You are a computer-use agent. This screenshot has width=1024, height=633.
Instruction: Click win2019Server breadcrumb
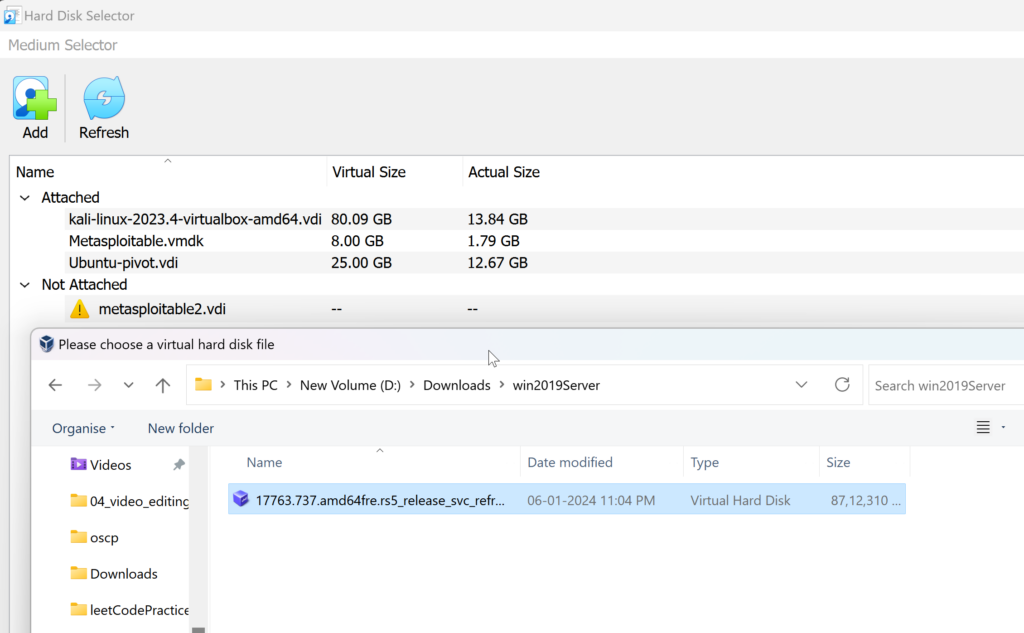pyautogui.click(x=556, y=385)
